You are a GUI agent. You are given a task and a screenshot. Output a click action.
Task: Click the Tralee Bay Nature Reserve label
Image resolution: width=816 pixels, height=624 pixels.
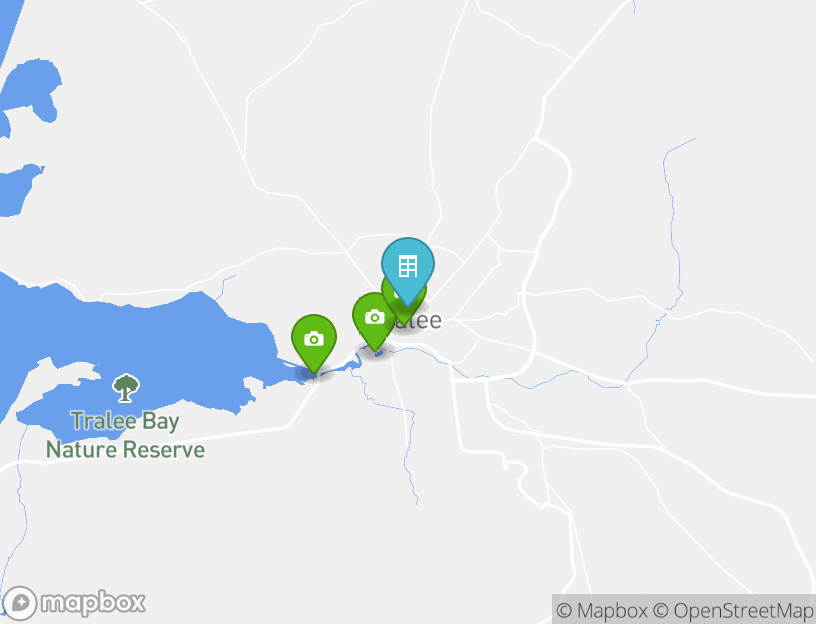(x=125, y=435)
